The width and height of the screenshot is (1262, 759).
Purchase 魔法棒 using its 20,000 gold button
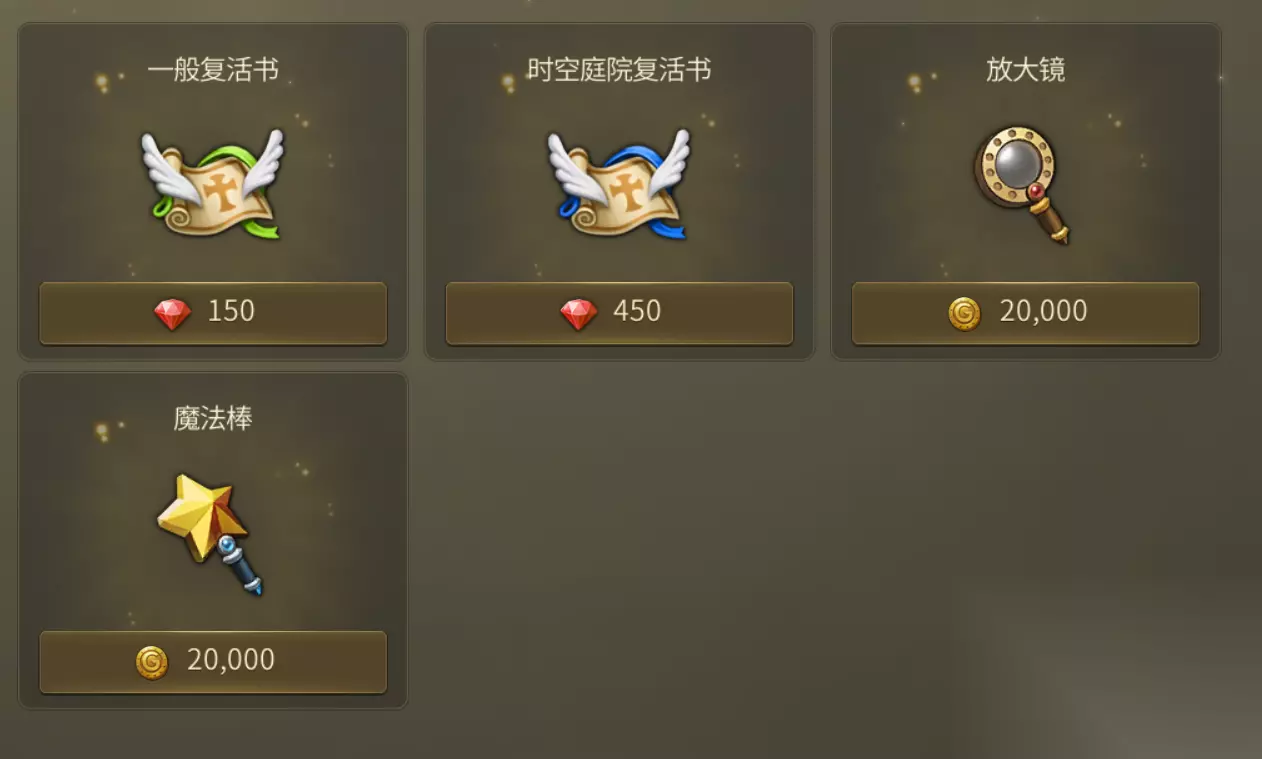point(213,662)
